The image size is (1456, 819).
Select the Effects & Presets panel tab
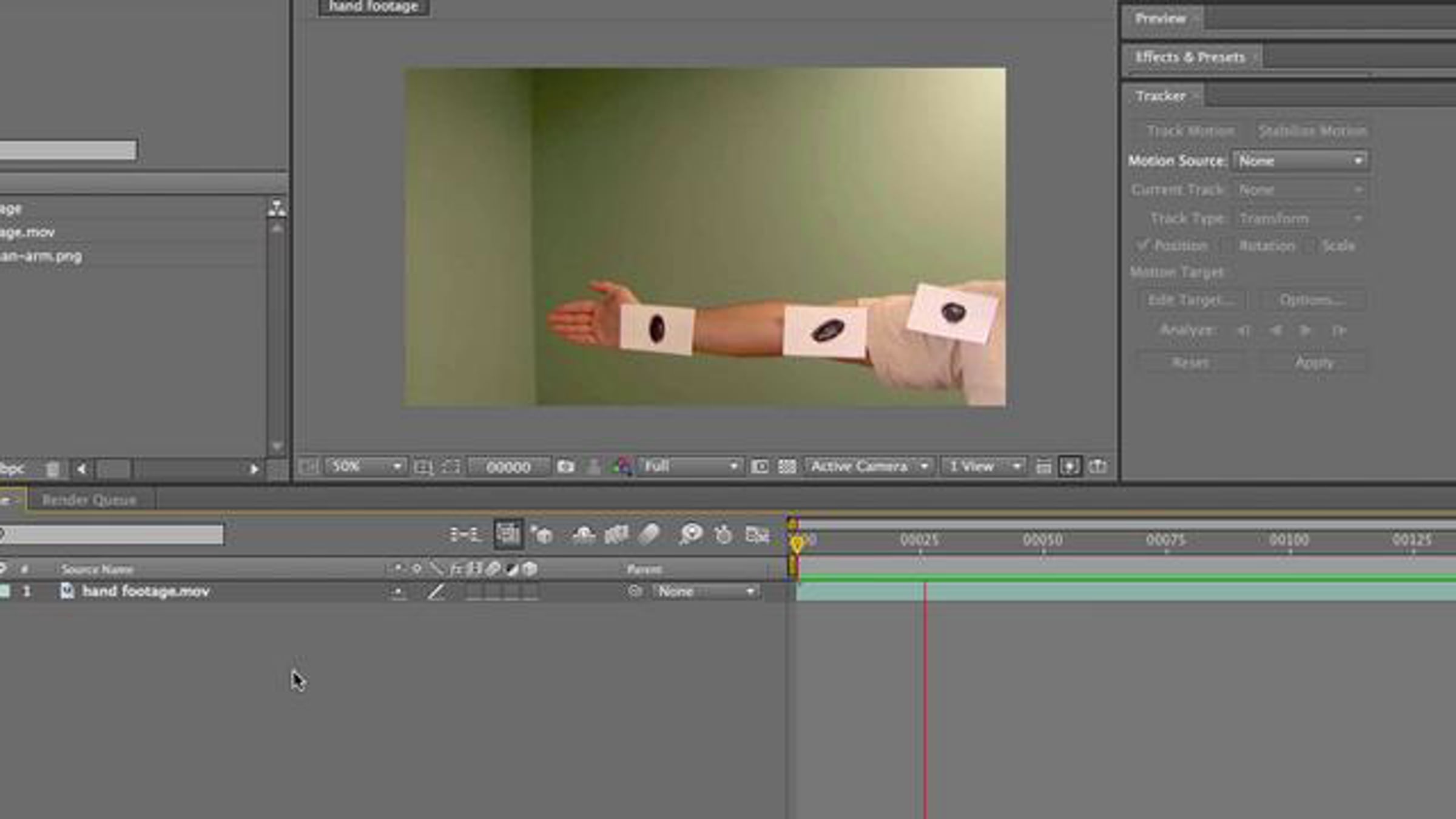pos(1189,57)
